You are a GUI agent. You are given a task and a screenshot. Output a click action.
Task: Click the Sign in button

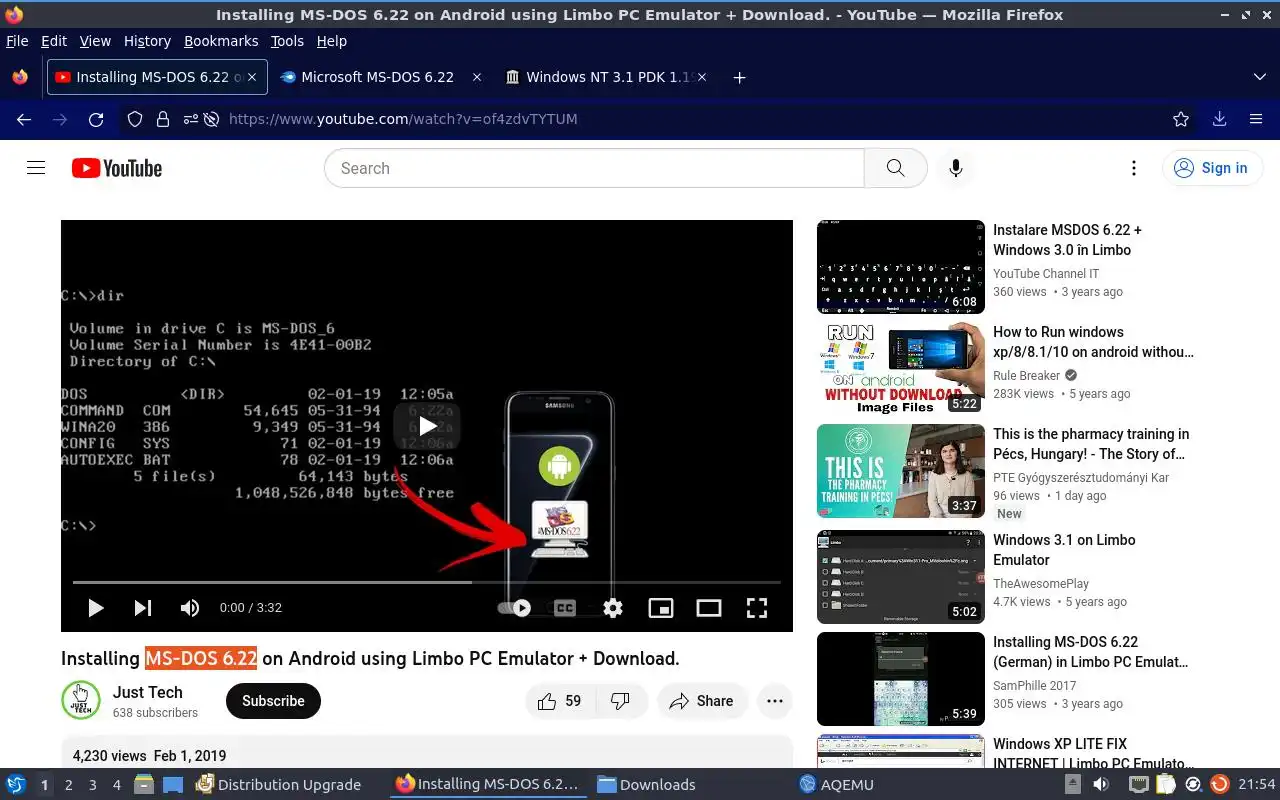[x=1212, y=168]
